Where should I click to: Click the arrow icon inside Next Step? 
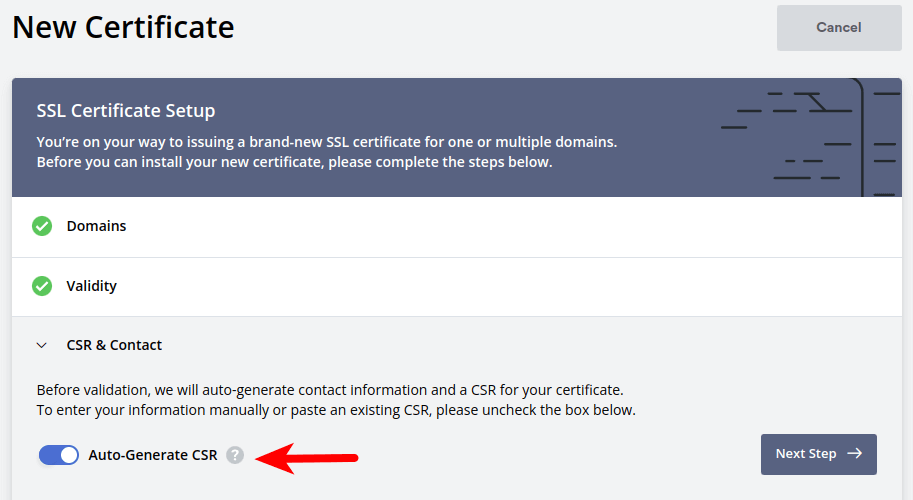tap(854, 454)
